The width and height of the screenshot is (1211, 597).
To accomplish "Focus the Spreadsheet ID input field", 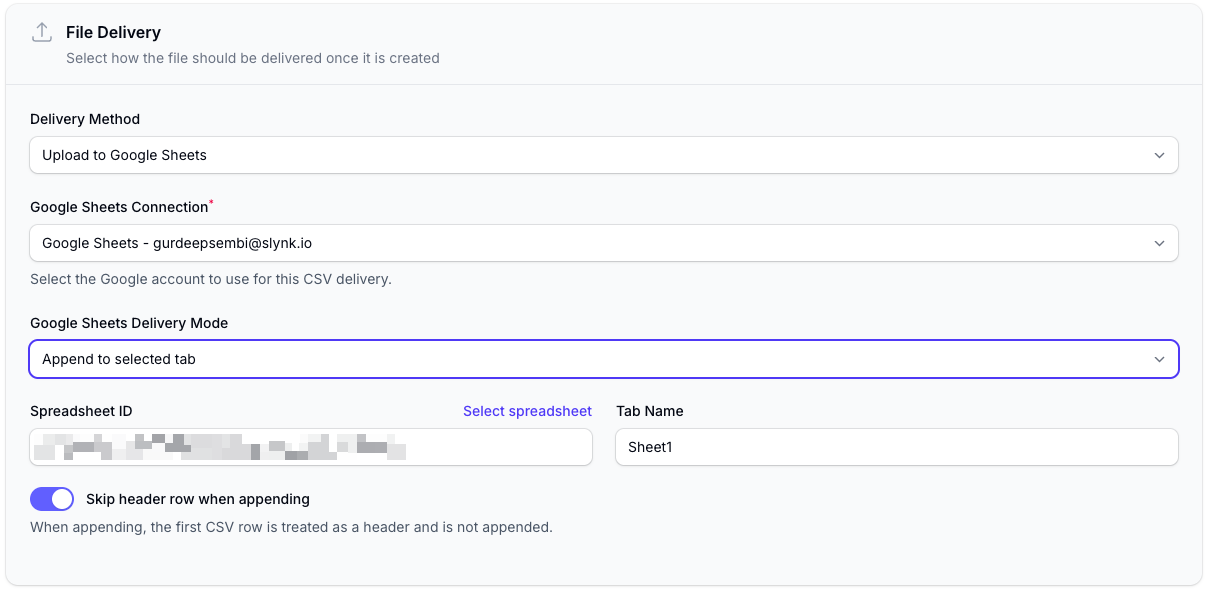I will point(311,447).
